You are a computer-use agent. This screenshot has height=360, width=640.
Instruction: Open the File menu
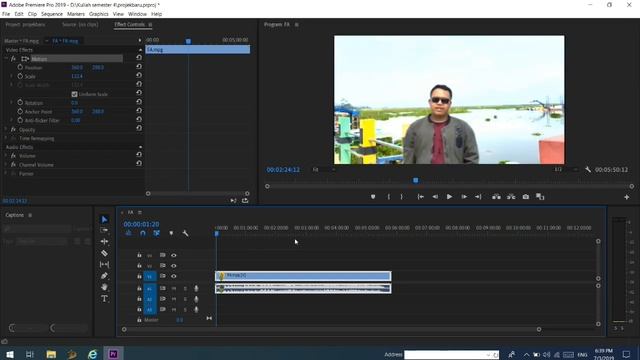click(6, 14)
